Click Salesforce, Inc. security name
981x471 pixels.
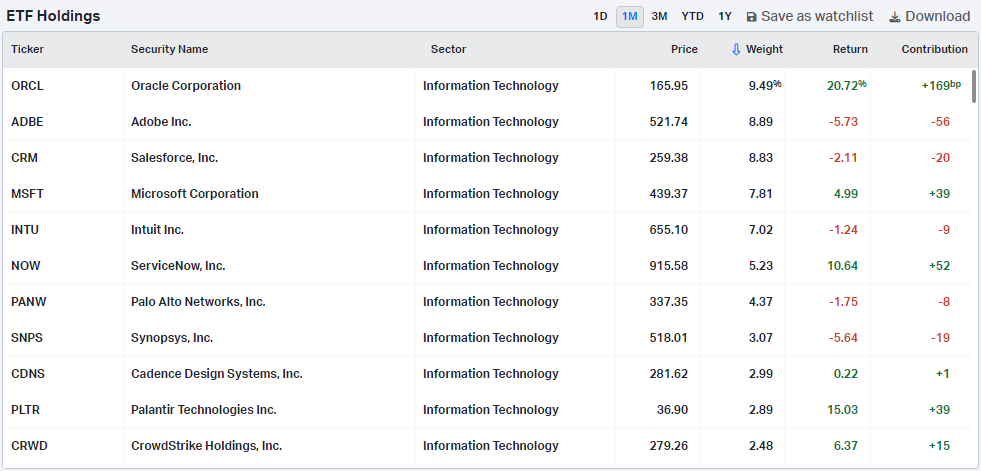click(175, 158)
